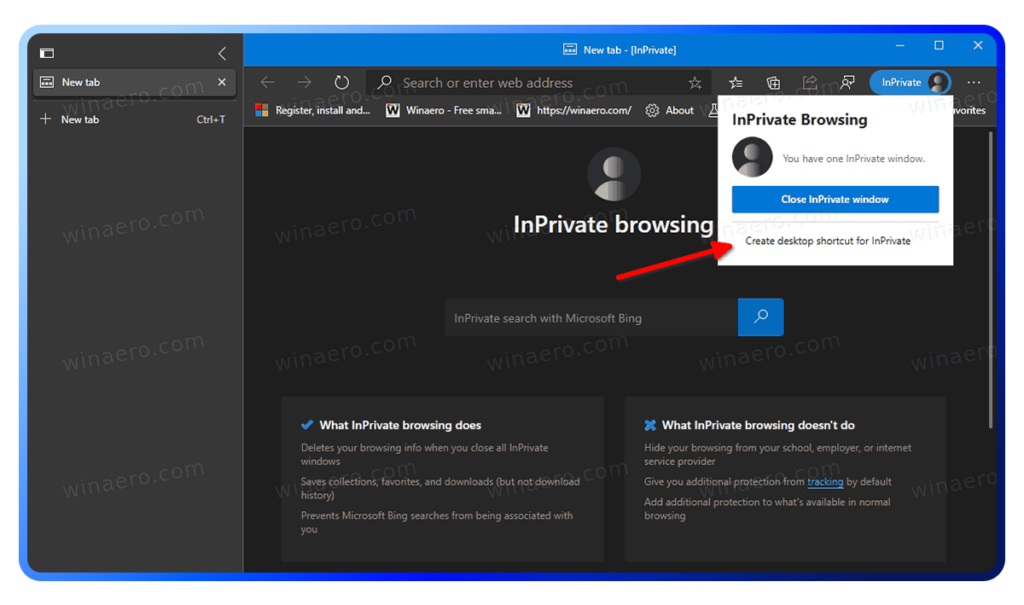The height and width of the screenshot is (605, 1024).
Task: Click Close InPrivate window button
Action: tap(835, 199)
